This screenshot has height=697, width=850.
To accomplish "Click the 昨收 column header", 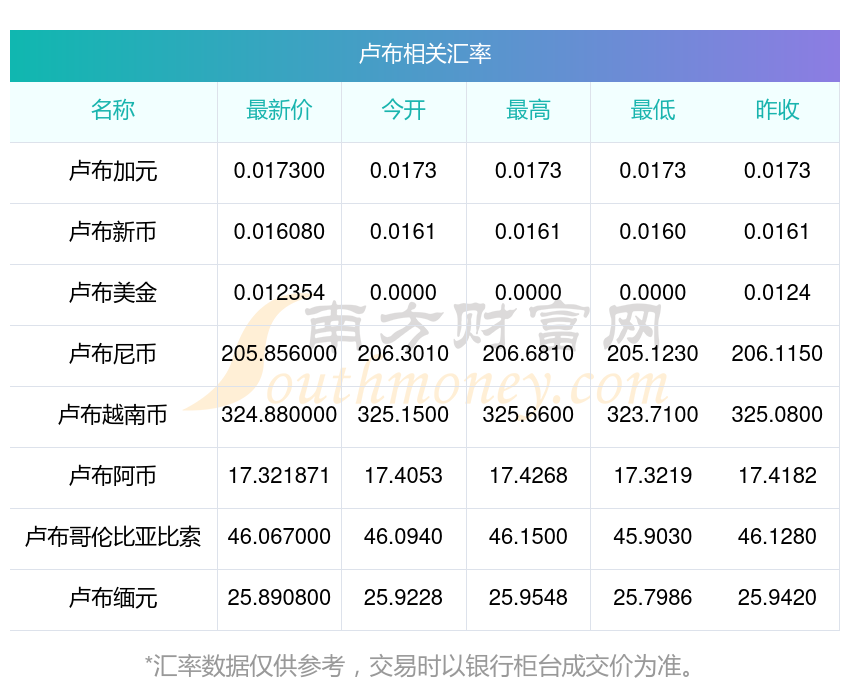I will (x=777, y=111).
